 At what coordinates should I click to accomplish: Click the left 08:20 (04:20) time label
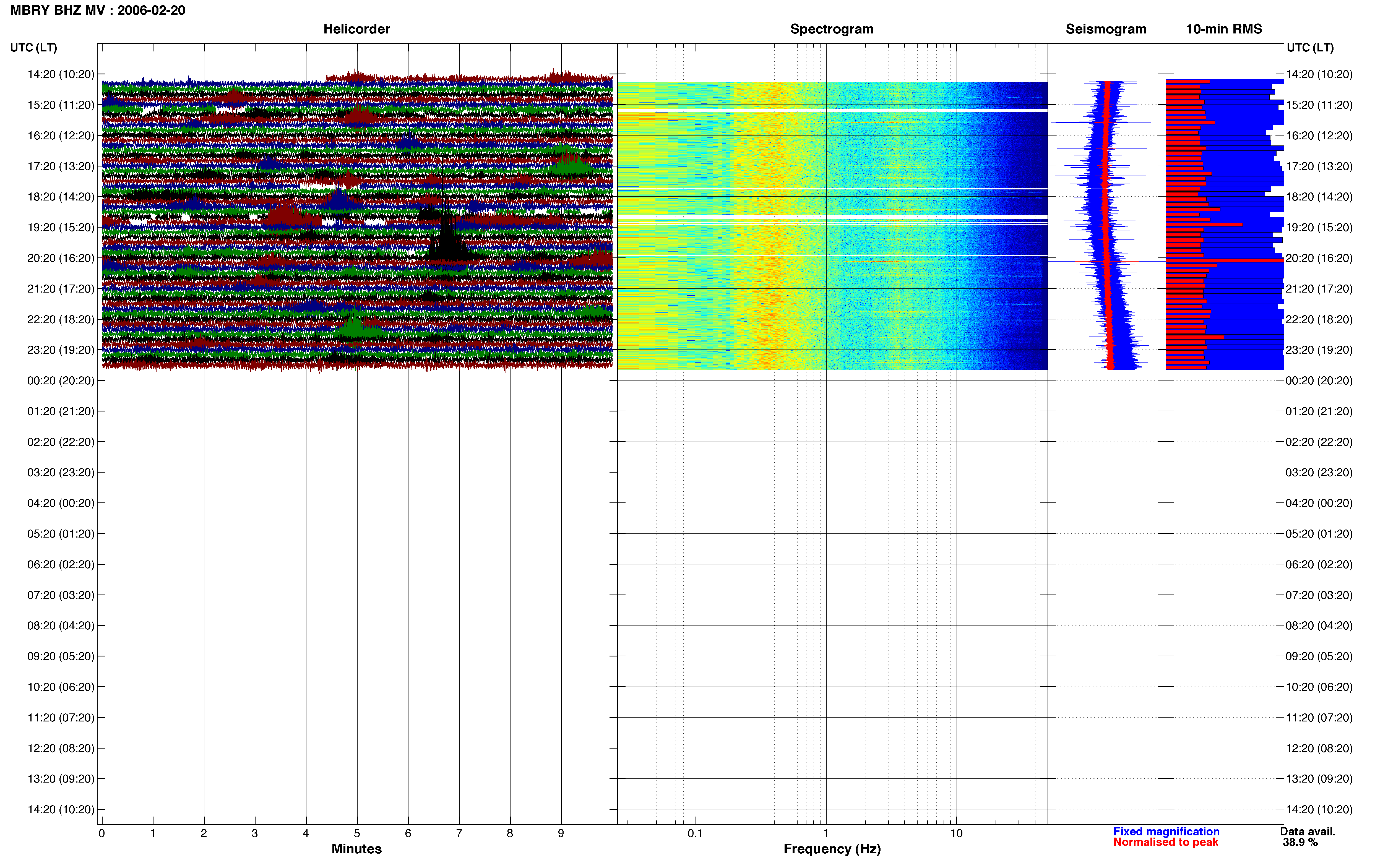[61, 625]
